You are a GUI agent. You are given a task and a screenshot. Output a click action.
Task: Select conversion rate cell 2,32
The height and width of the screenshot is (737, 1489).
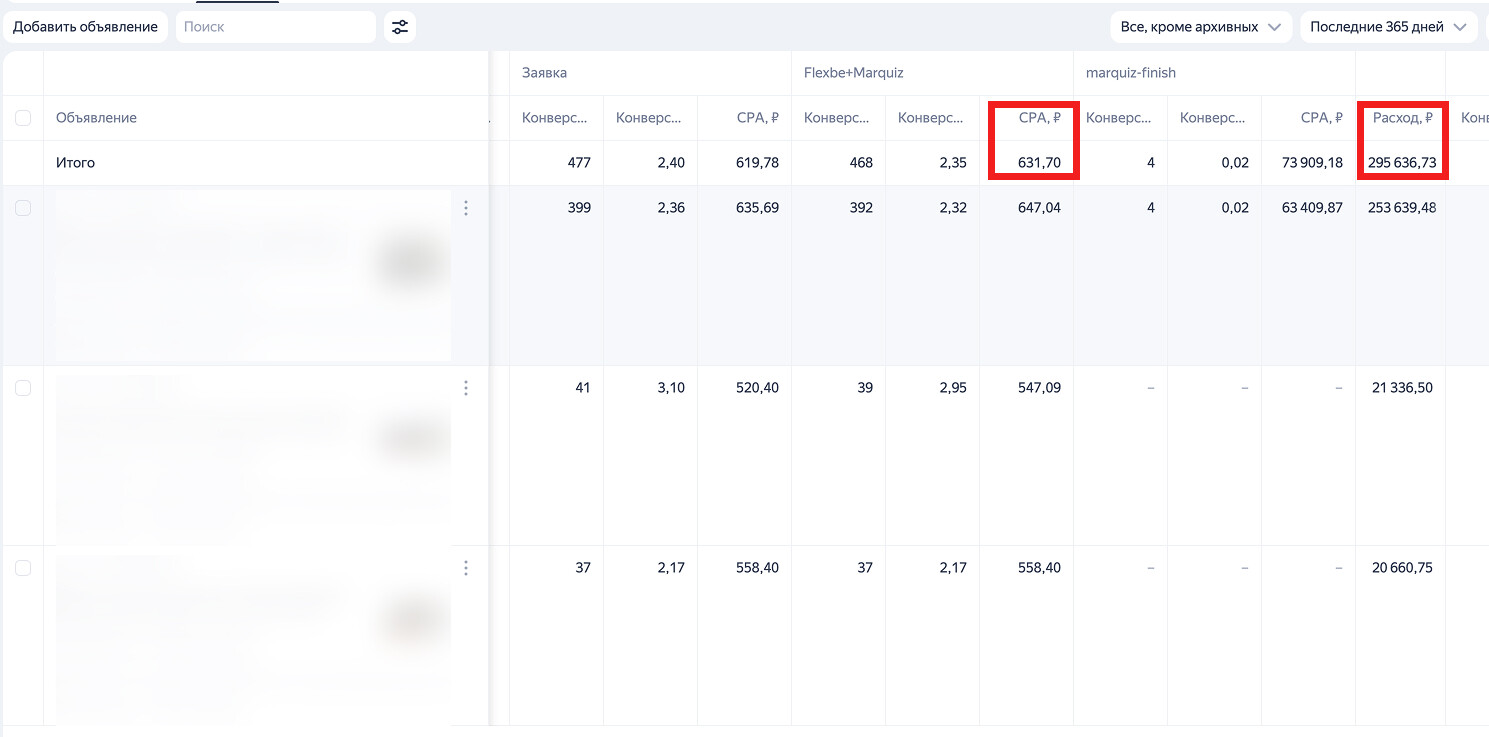point(953,208)
